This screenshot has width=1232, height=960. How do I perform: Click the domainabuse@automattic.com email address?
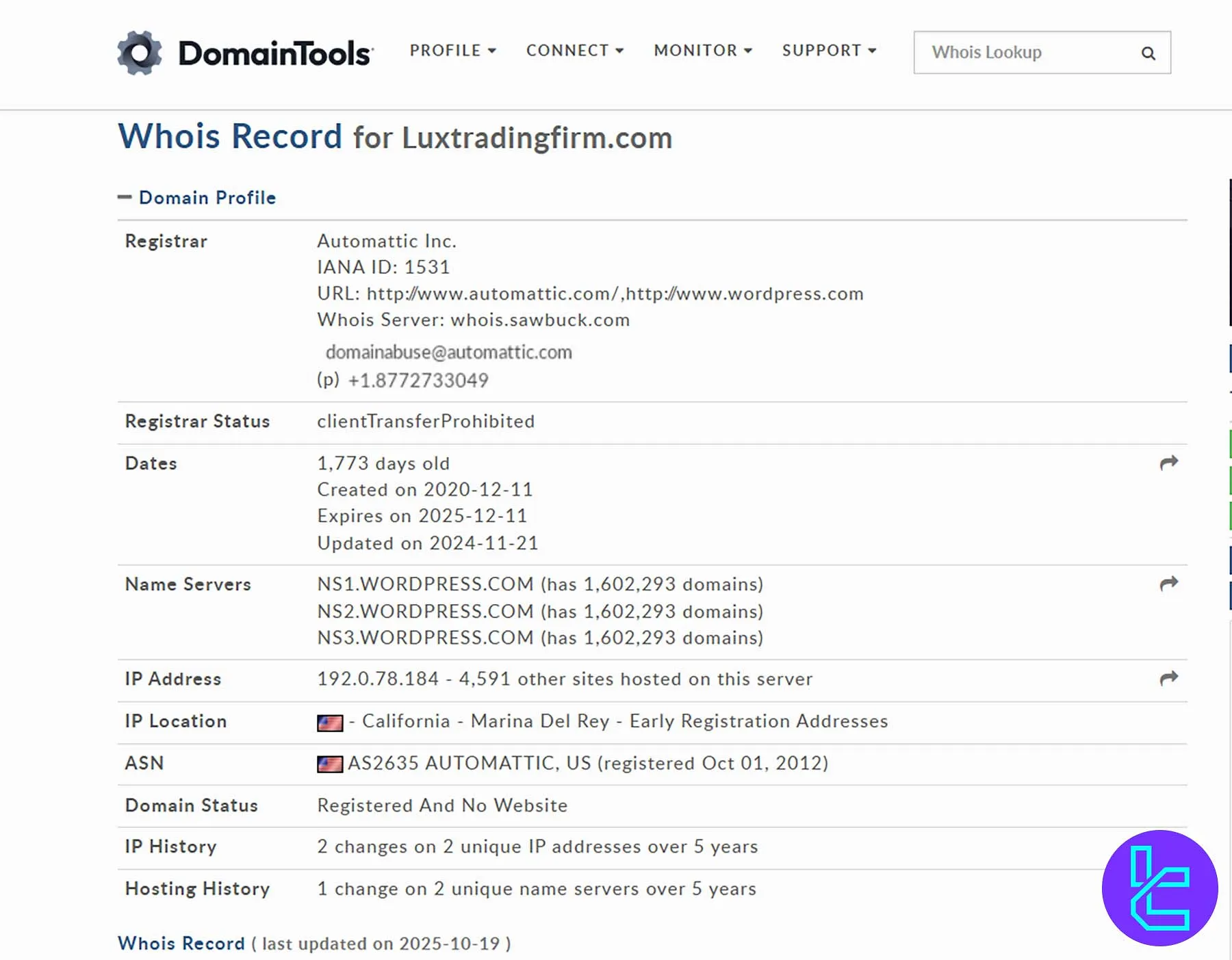coord(448,352)
